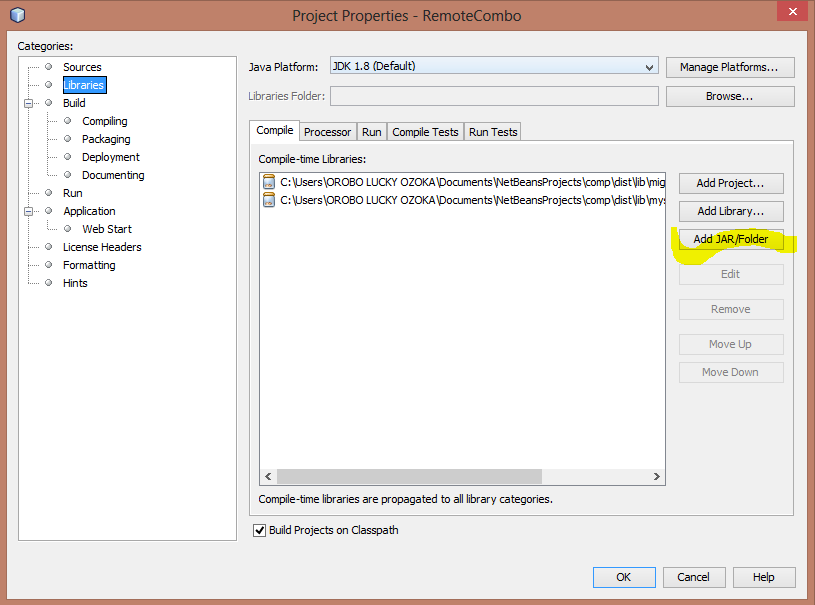Image resolution: width=815 pixels, height=605 pixels.
Task: Collapse the Application tree node
Action: click(30, 211)
